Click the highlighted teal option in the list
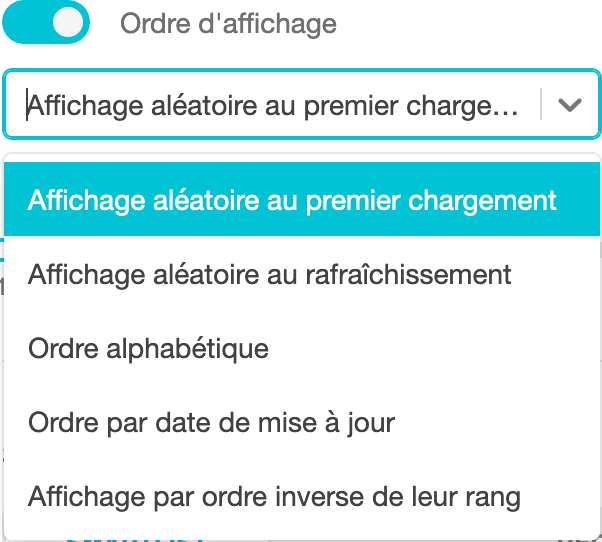Image resolution: width=602 pixels, height=542 pixels. 301,199
